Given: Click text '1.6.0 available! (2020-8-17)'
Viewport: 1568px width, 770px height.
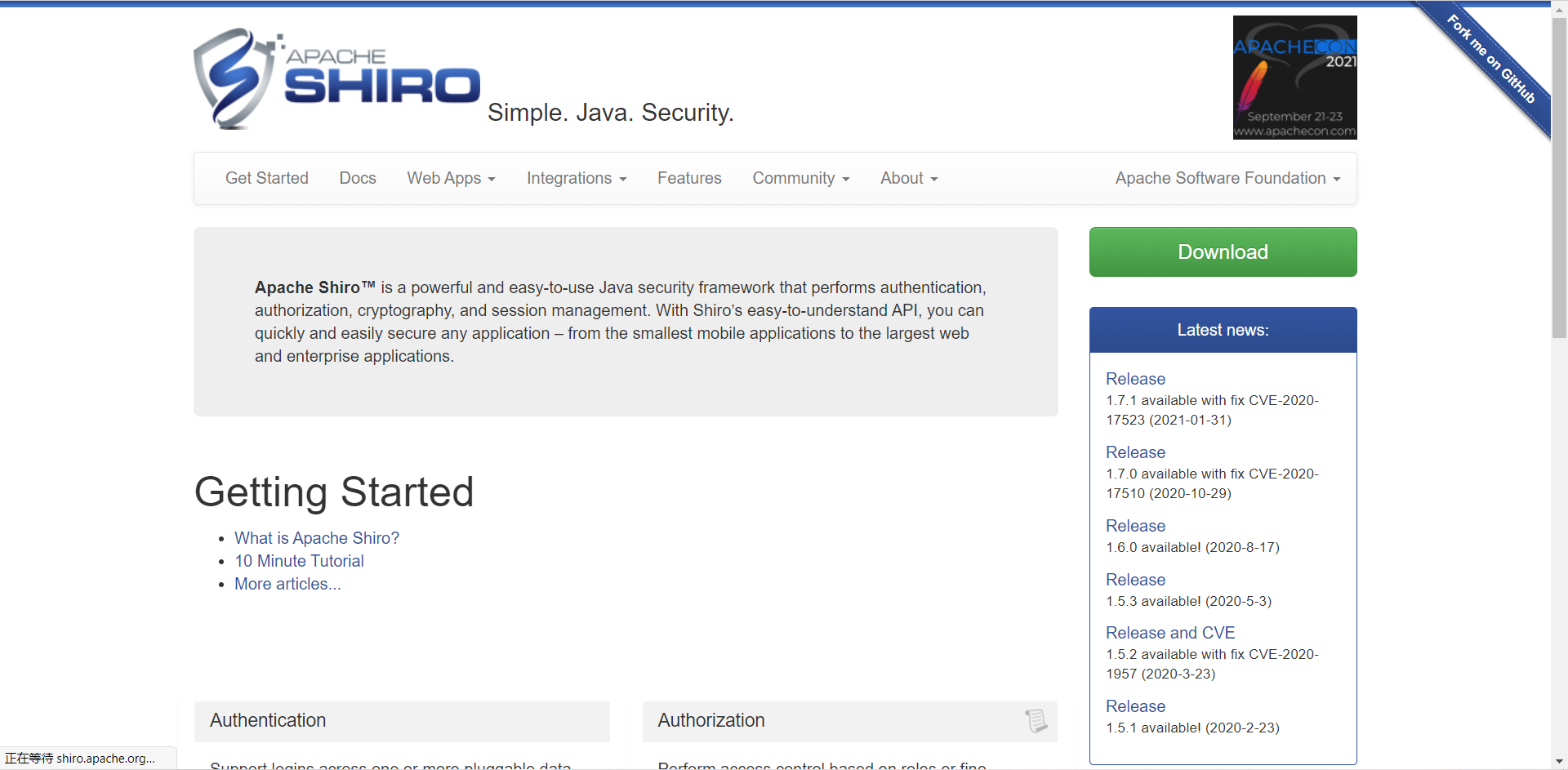Looking at the screenshot, I should (x=1192, y=547).
